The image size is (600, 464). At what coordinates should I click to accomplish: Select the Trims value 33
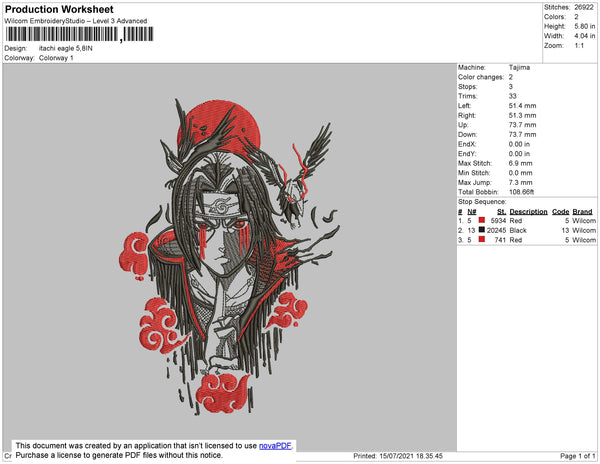coord(512,96)
